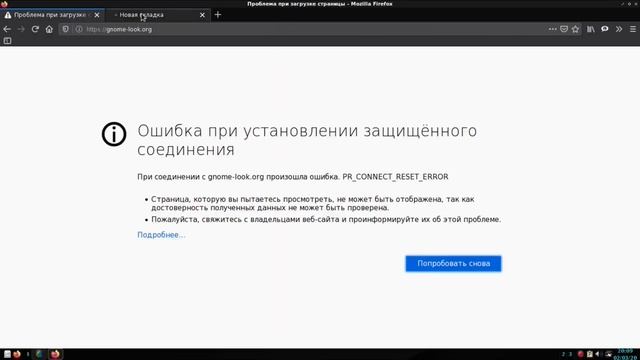
Task: Bookmark this page with the star icon
Action: point(576,29)
